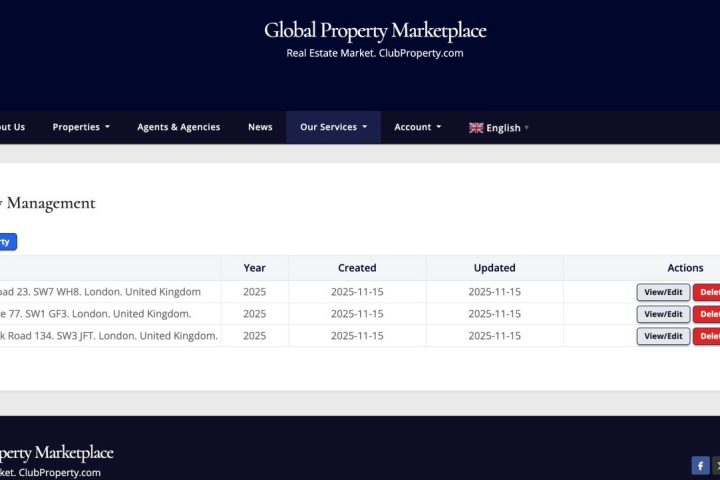Click View/Edit for SW3 JFT property

point(663,336)
